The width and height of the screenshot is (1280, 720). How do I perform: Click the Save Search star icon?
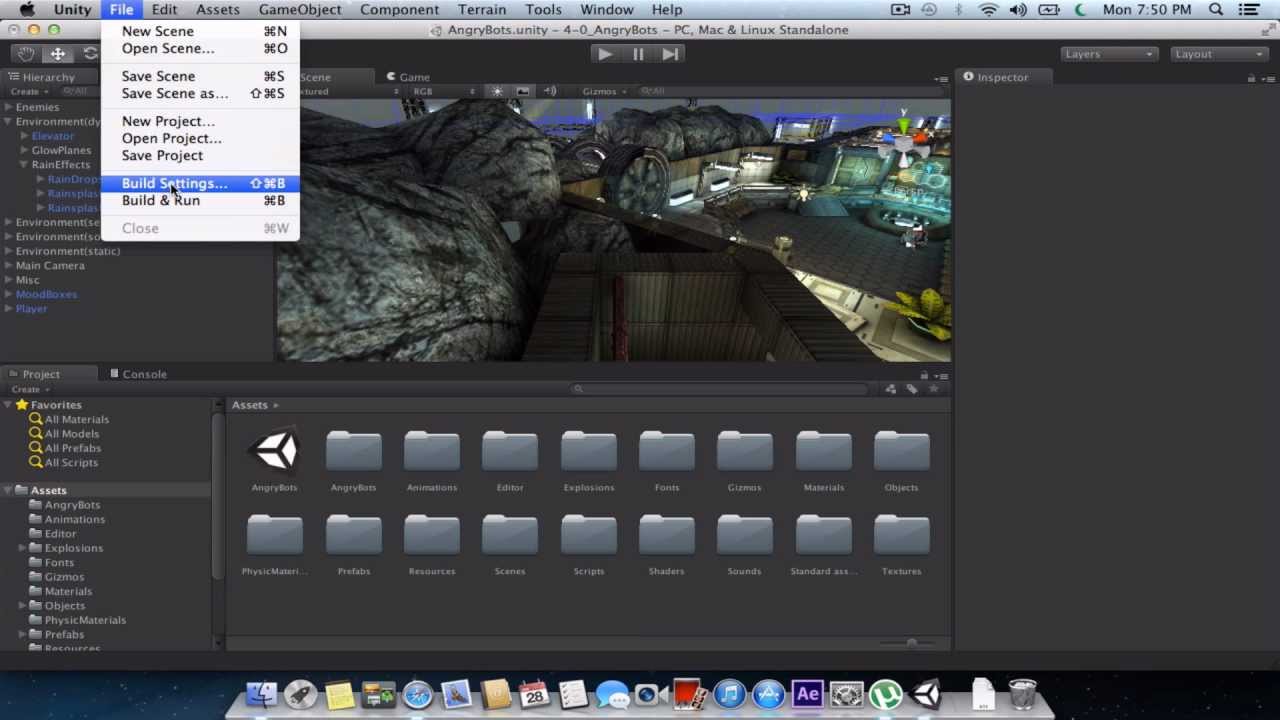click(934, 389)
